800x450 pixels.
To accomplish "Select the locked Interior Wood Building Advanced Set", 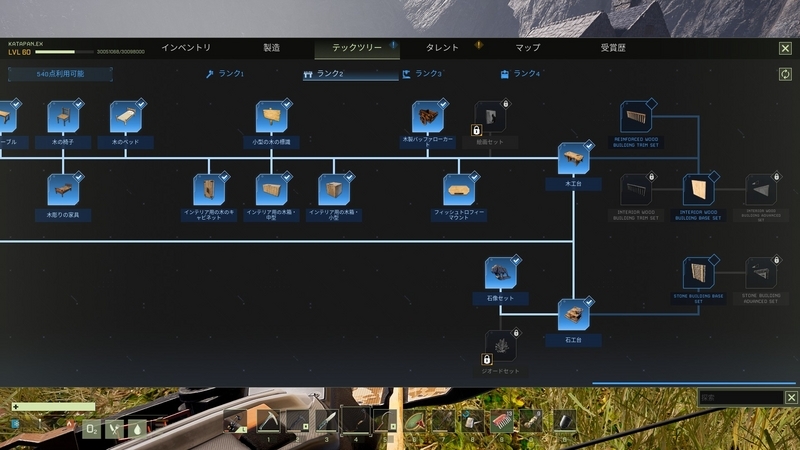I will tap(761, 190).
